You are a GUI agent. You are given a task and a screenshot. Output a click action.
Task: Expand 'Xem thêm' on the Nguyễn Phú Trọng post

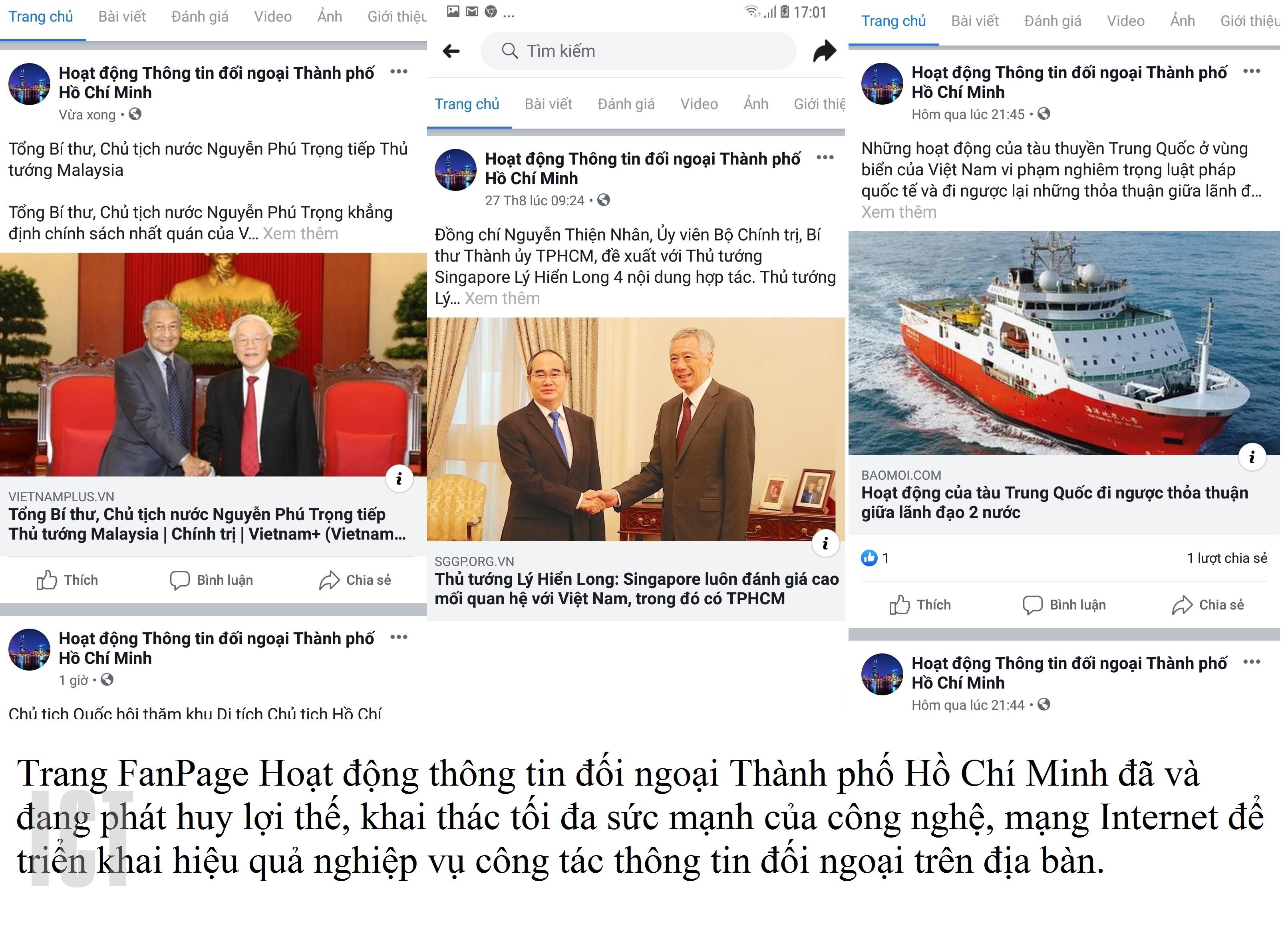click(x=300, y=234)
